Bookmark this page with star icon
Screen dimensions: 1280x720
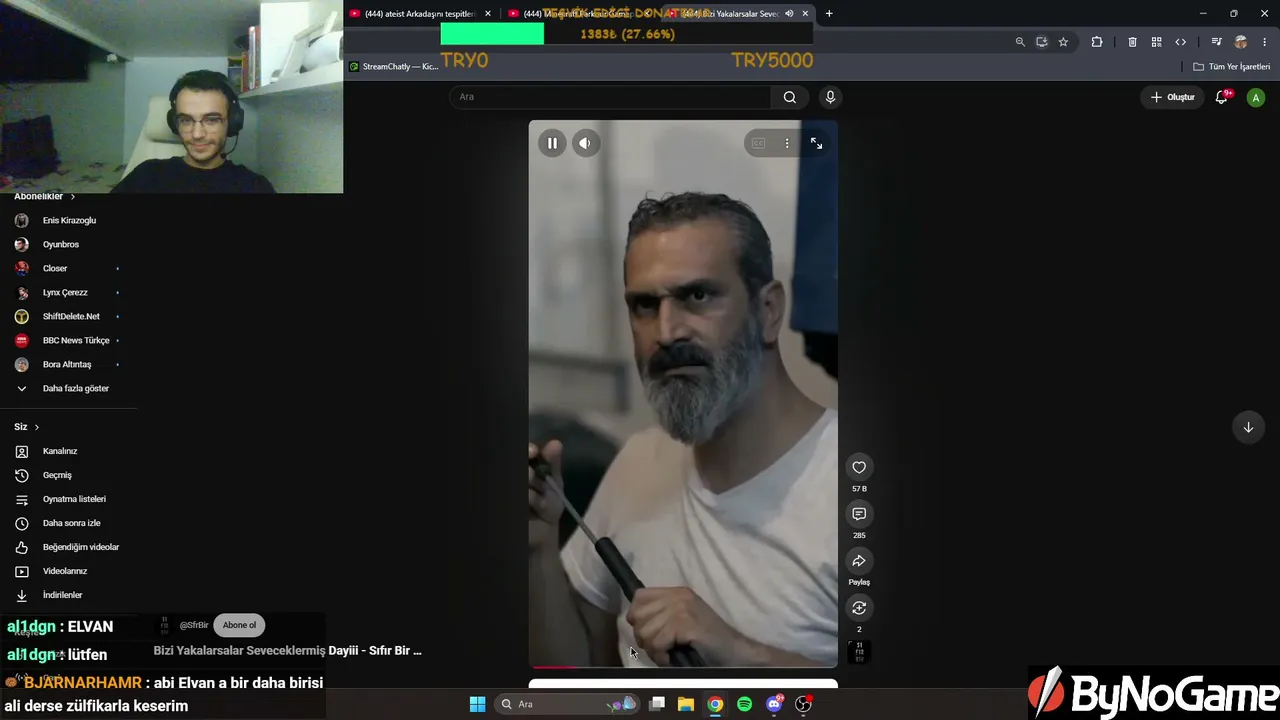pyautogui.click(x=1063, y=42)
